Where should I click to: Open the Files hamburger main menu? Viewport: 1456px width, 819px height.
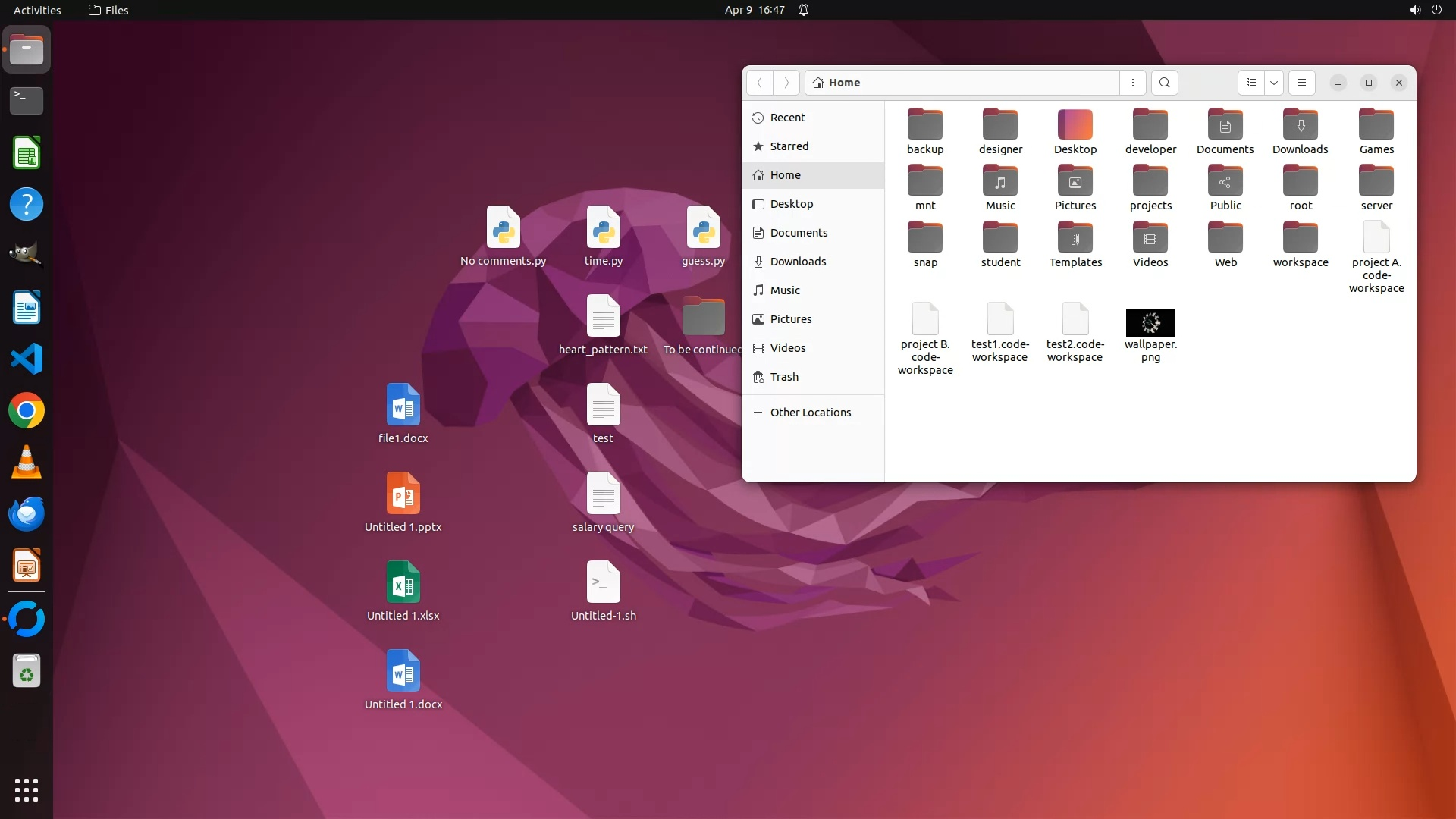[x=1302, y=83]
